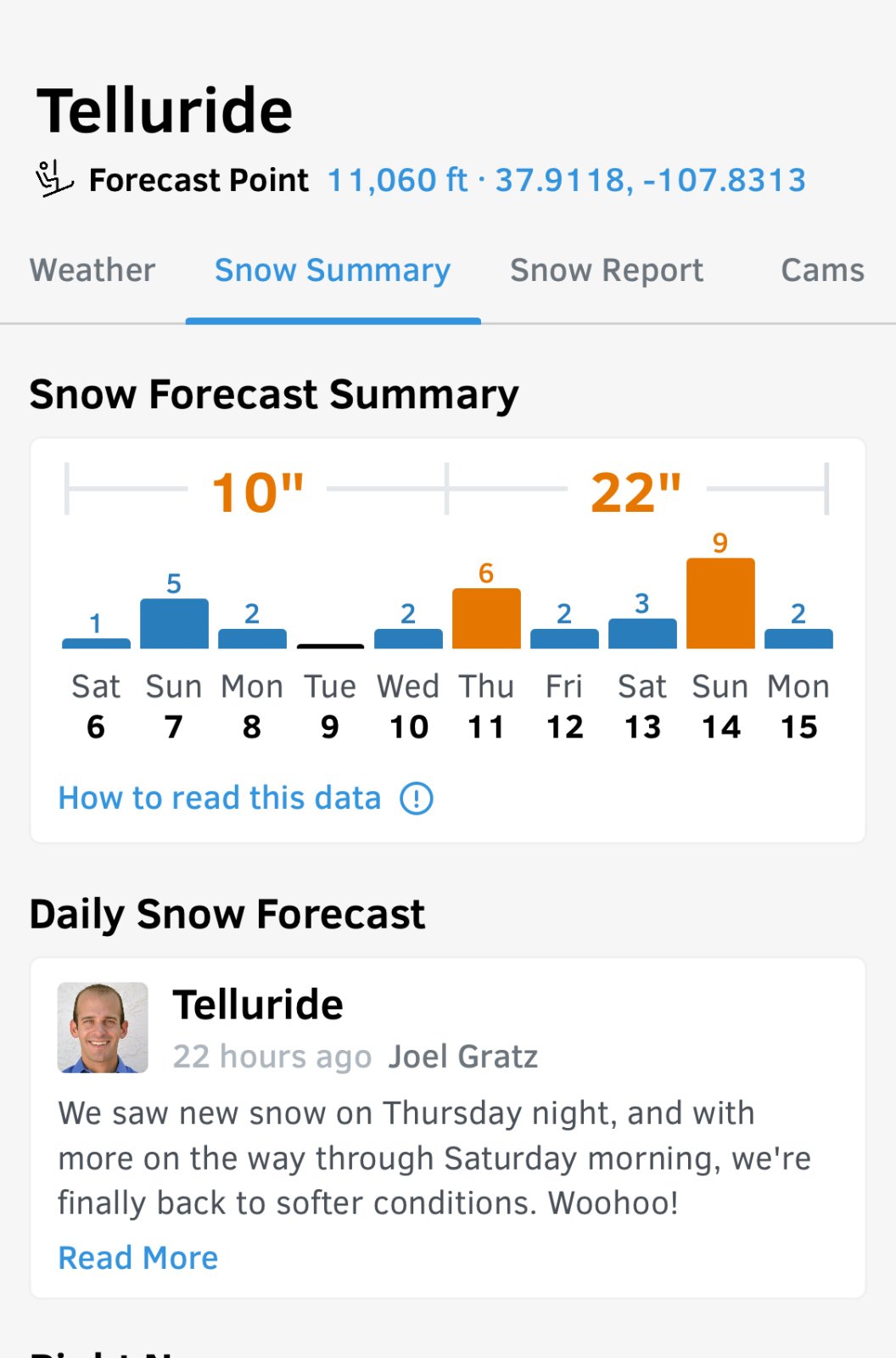Tap the forecast point elevation and coordinates
This screenshot has height=1358, width=896.
click(x=566, y=180)
